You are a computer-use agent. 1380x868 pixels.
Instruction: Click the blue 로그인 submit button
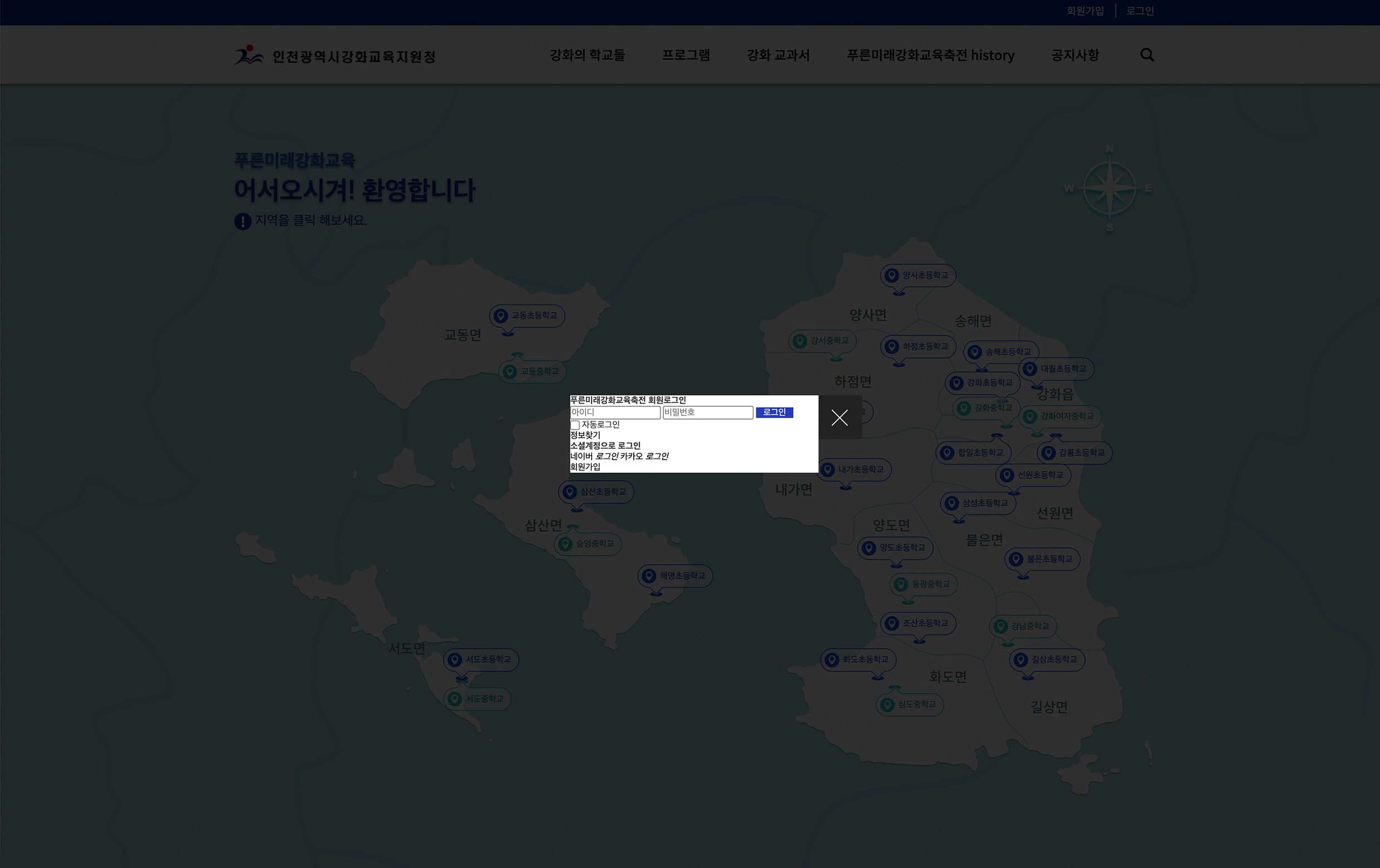click(x=774, y=412)
